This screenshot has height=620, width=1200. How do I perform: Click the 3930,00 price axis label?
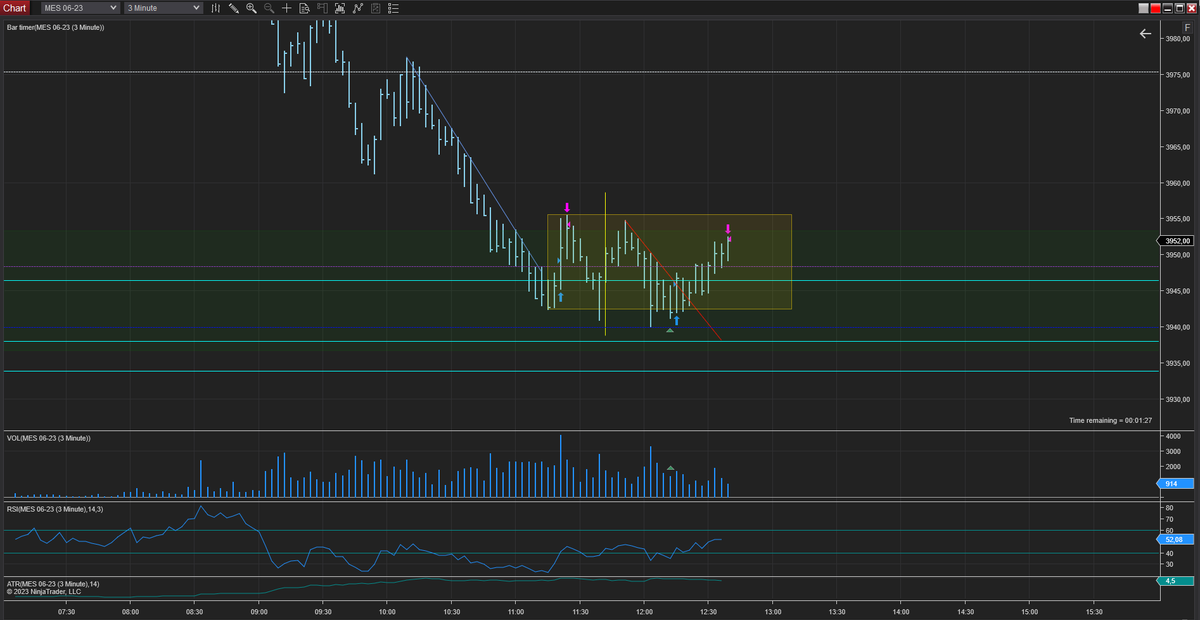[1177, 399]
